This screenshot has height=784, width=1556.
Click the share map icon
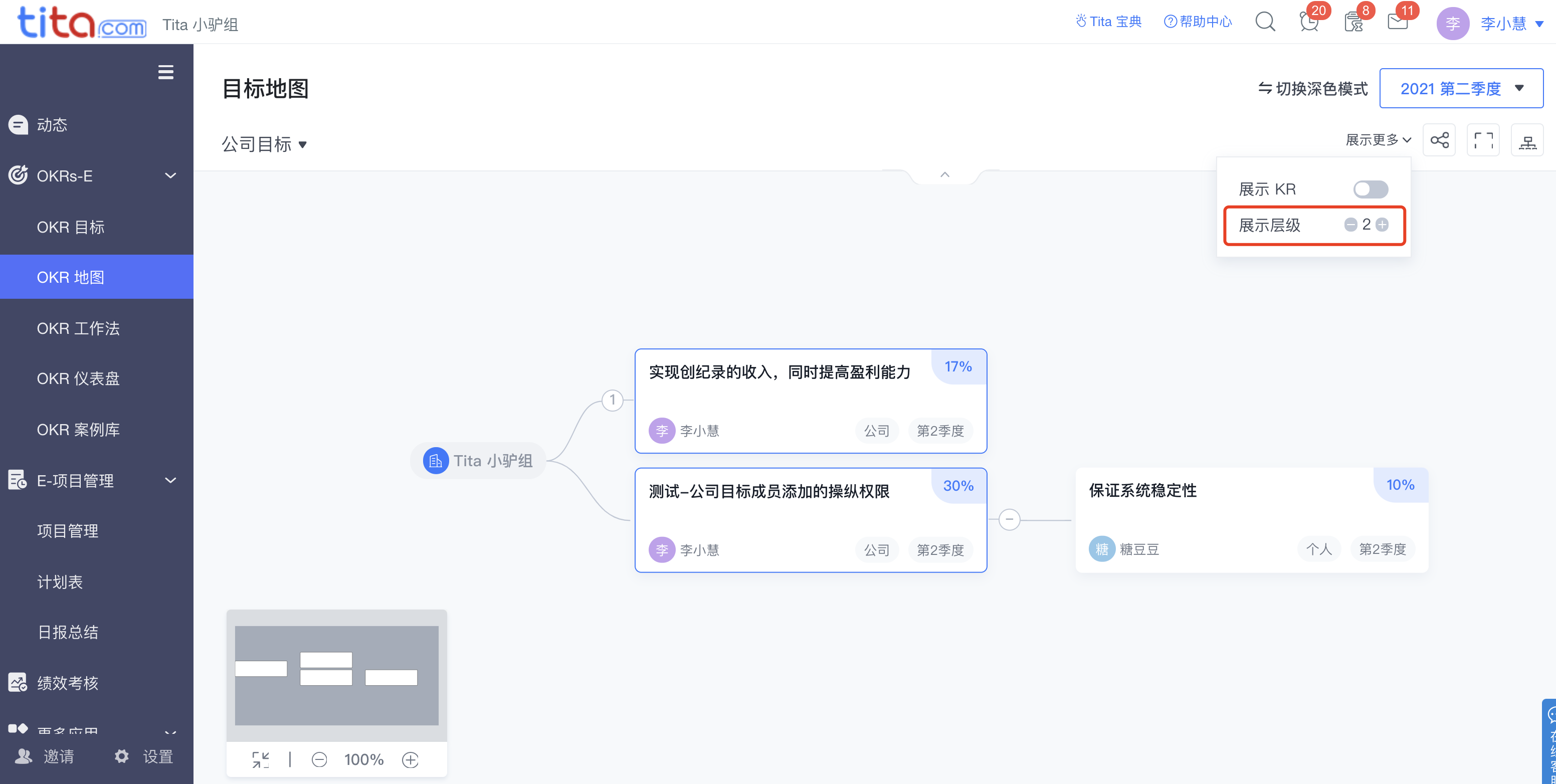(x=1439, y=140)
